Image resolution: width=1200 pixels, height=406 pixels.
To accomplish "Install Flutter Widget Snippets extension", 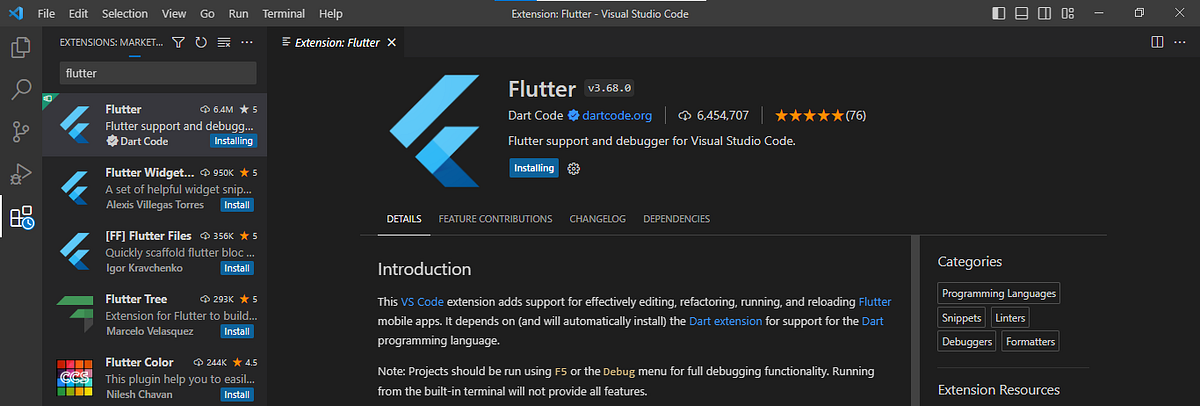I will [x=237, y=205].
